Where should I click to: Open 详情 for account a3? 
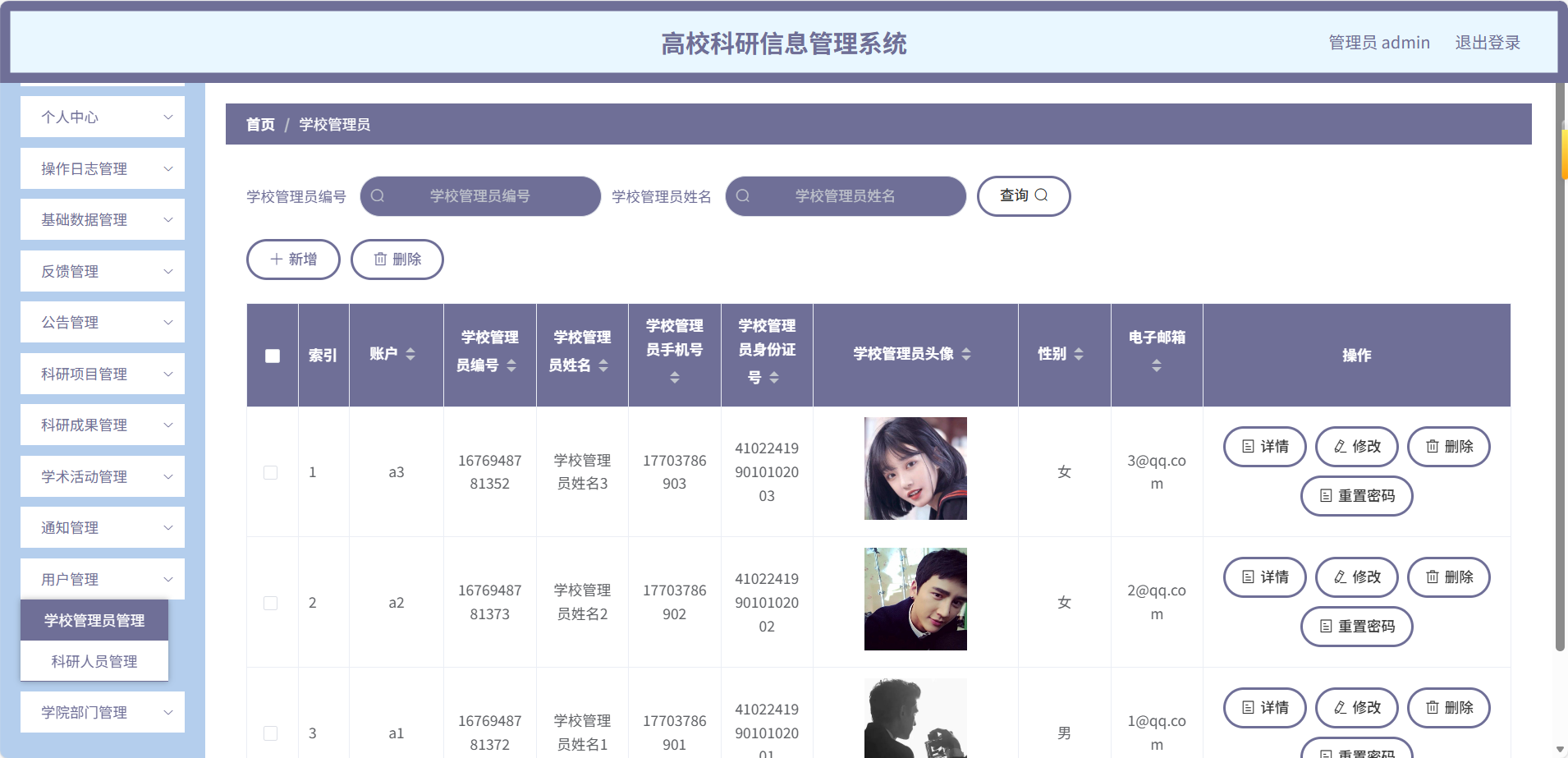[1265, 447]
